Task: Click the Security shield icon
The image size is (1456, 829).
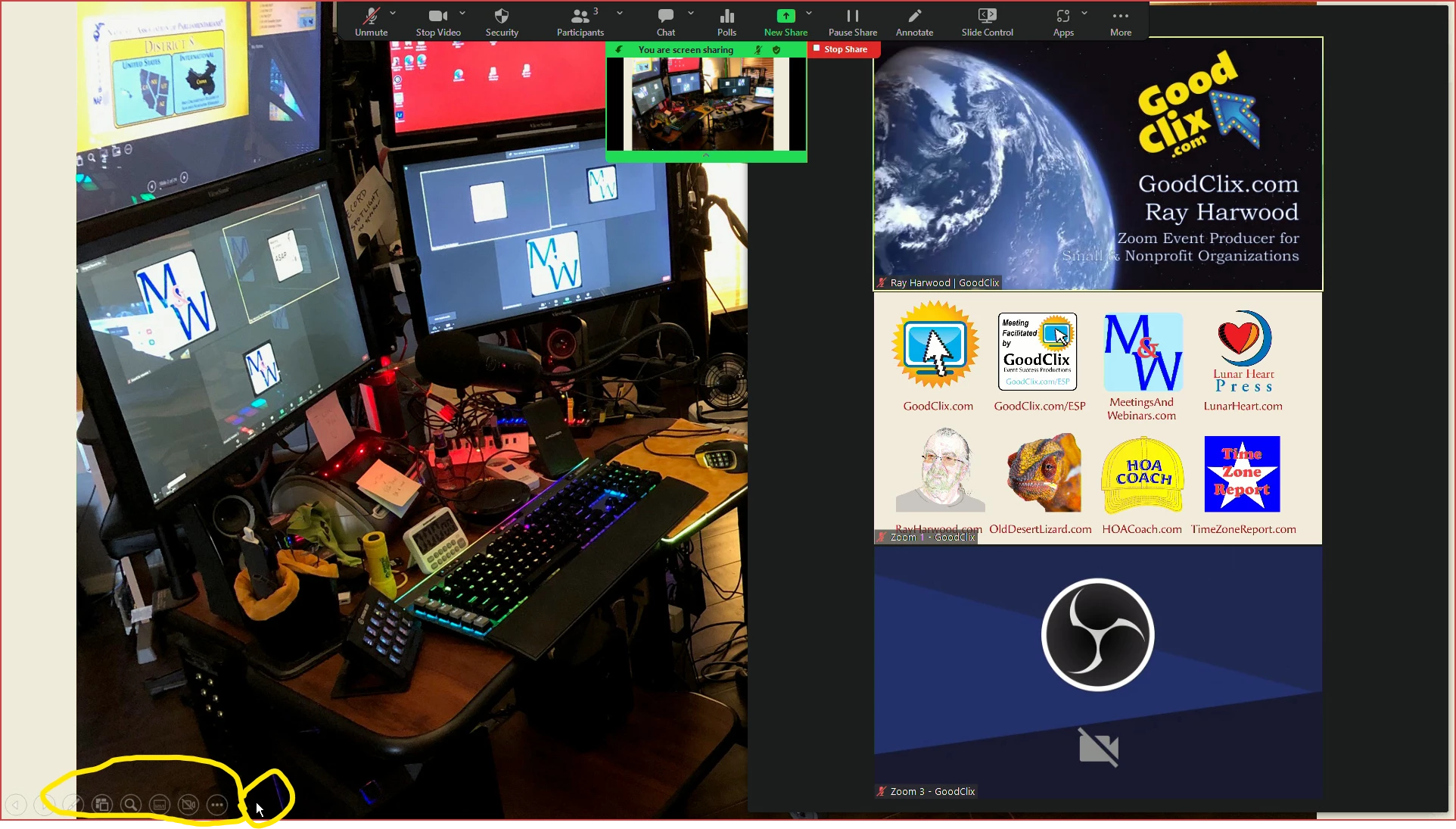Action: tap(501, 17)
